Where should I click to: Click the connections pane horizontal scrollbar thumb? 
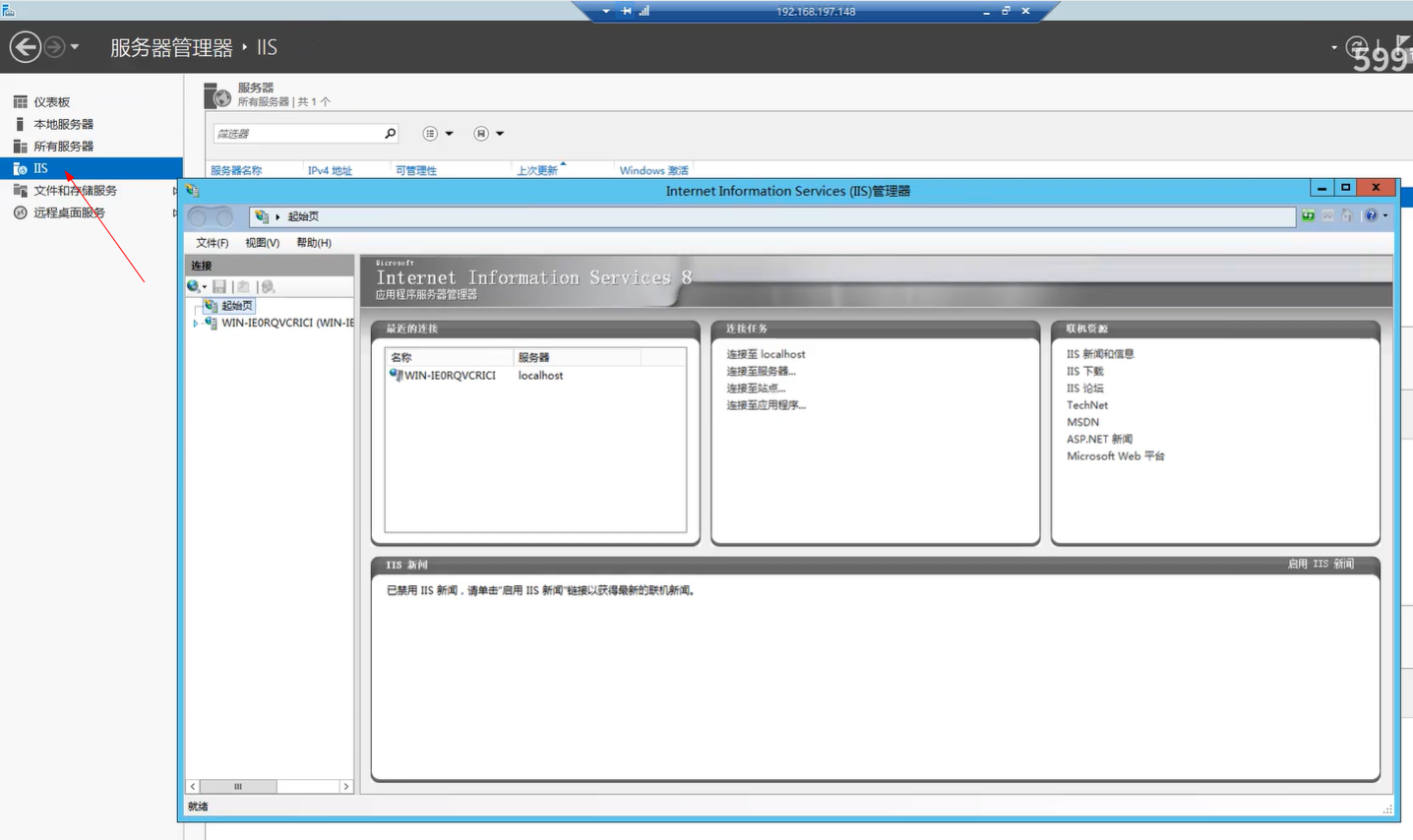coord(238,787)
